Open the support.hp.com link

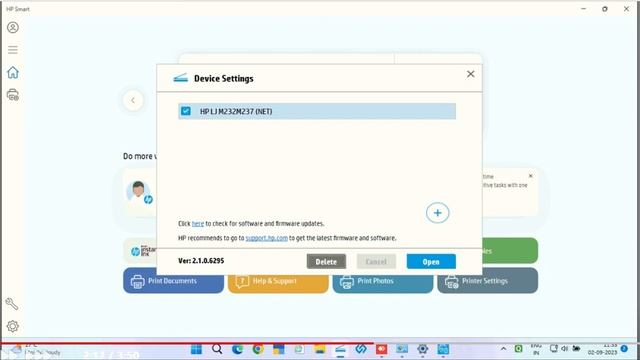(x=267, y=238)
